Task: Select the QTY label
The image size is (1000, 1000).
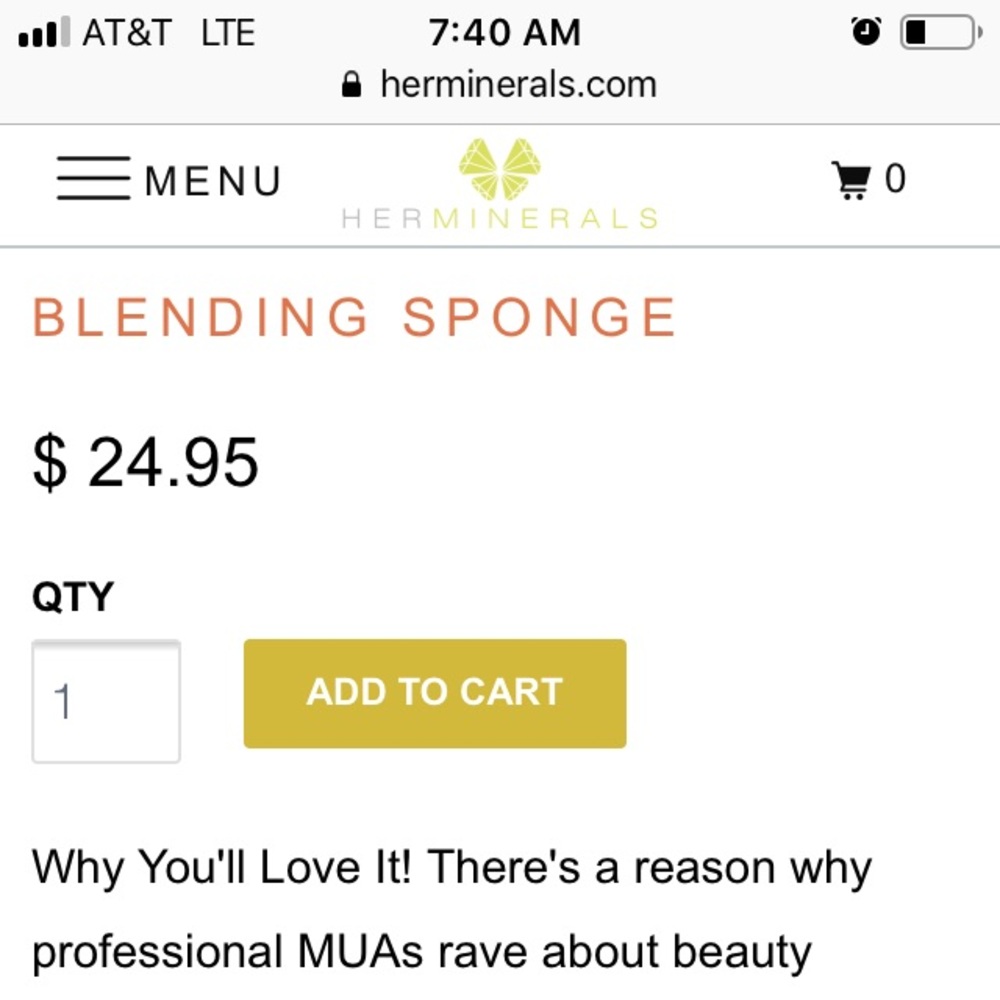Action: click(72, 595)
